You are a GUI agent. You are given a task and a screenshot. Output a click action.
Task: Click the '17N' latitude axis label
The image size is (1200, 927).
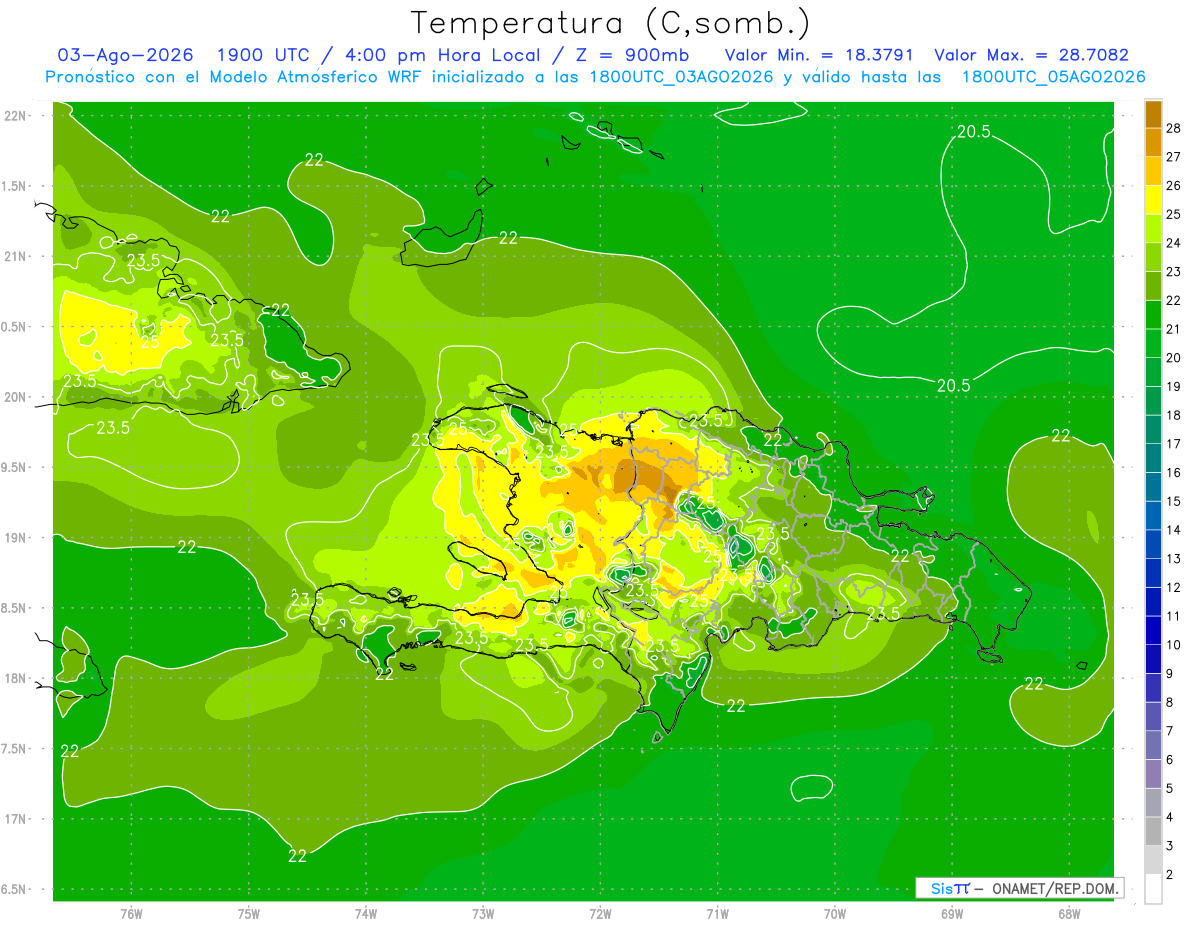point(15,819)
